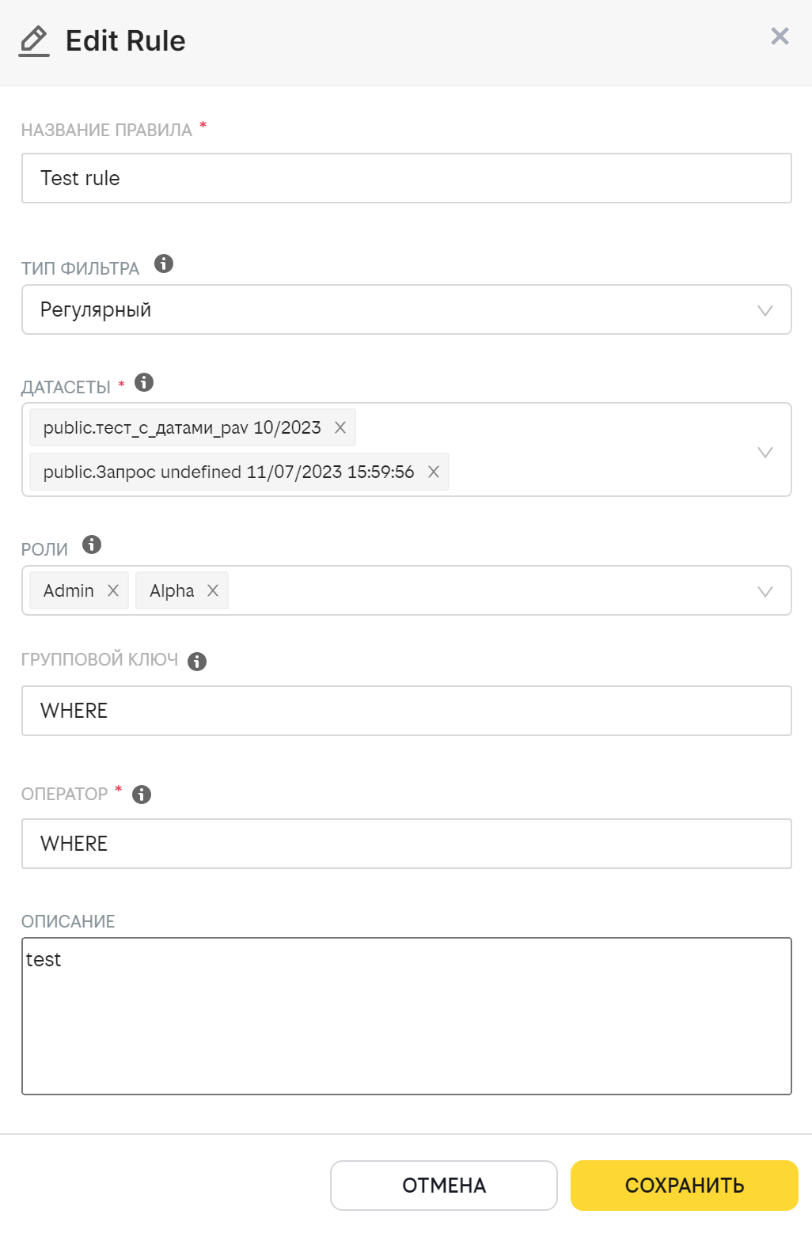Image resolution: width=812 pixels, height=1233 pixels.
Task: Click the info icon next to ТИП ФИЛЬТРА
Action: pos(164,264)
